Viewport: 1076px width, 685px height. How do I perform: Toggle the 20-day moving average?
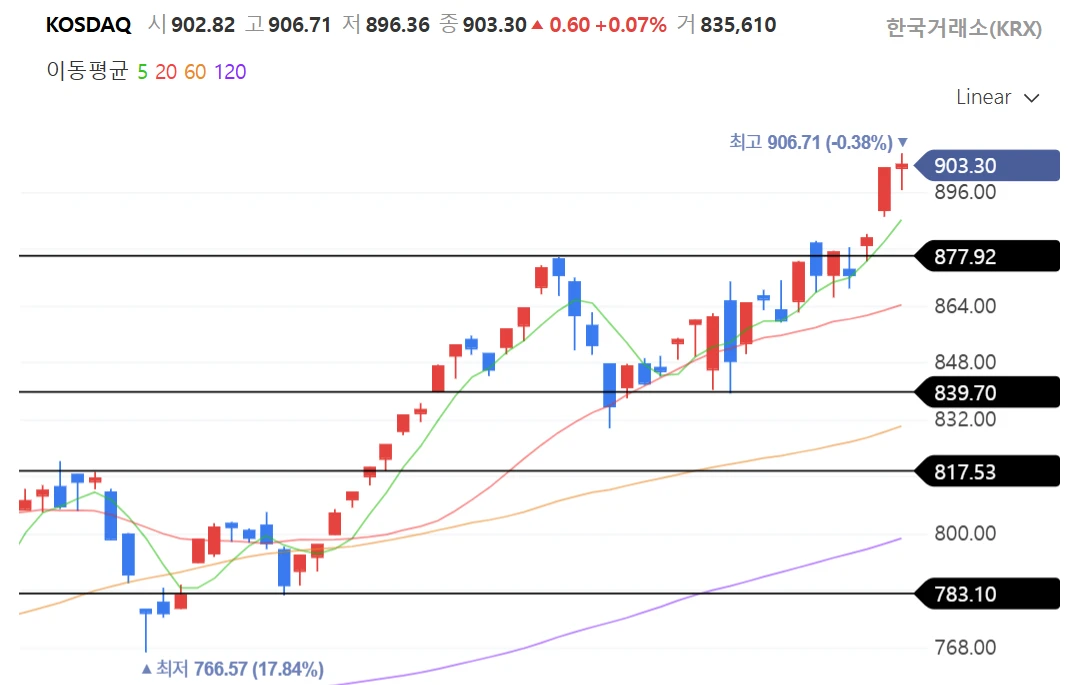point(167,71)
